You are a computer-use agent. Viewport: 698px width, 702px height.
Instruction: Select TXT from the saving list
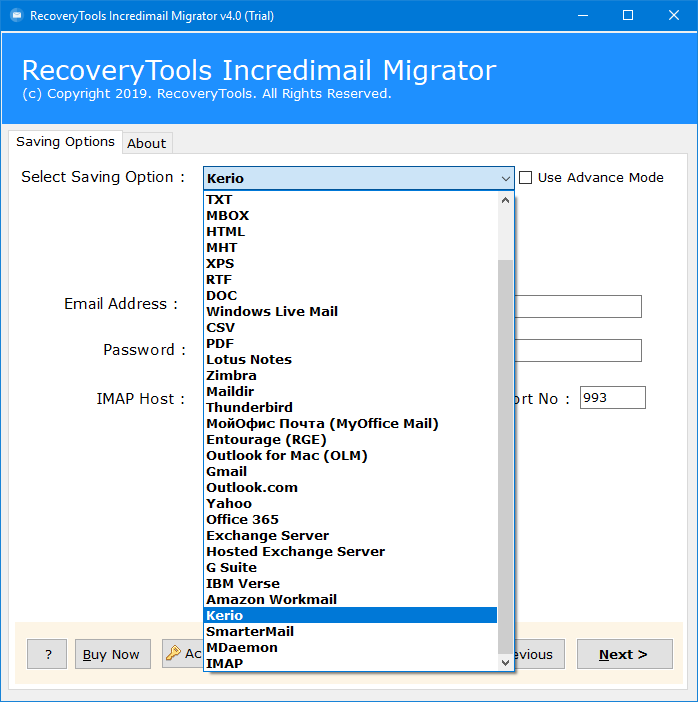pos(351,200)
